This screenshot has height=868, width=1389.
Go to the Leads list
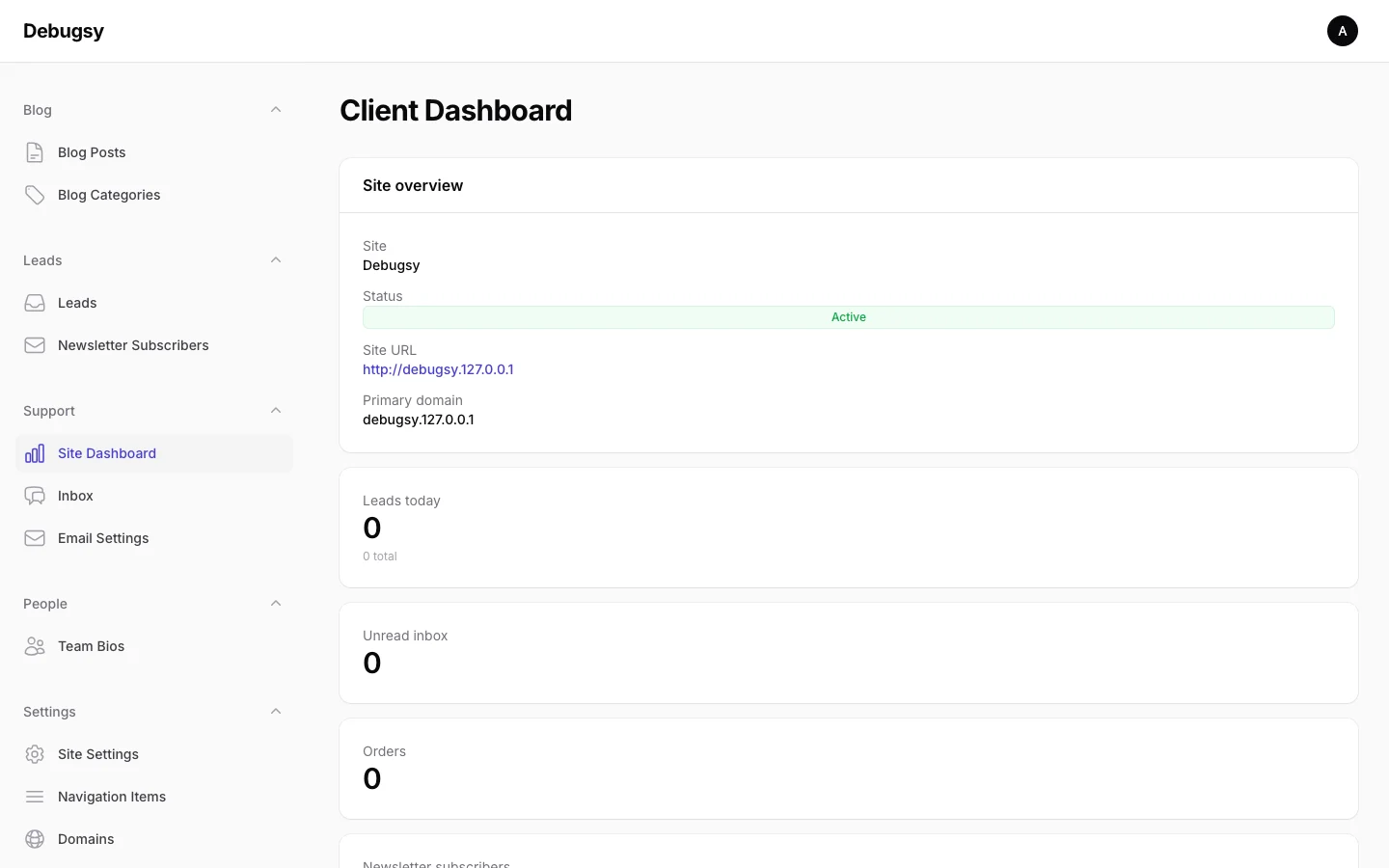[154, 303]
